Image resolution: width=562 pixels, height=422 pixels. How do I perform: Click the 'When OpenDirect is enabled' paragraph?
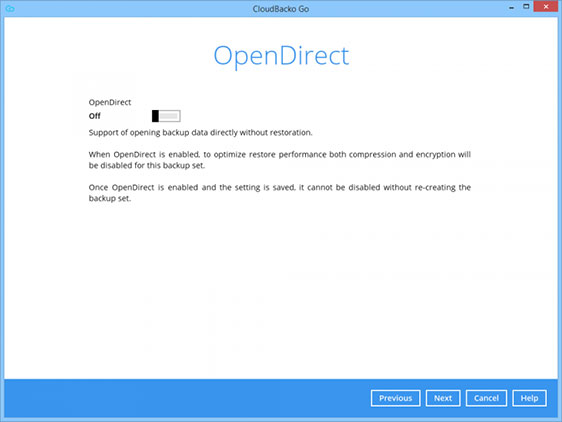(280, 160)
